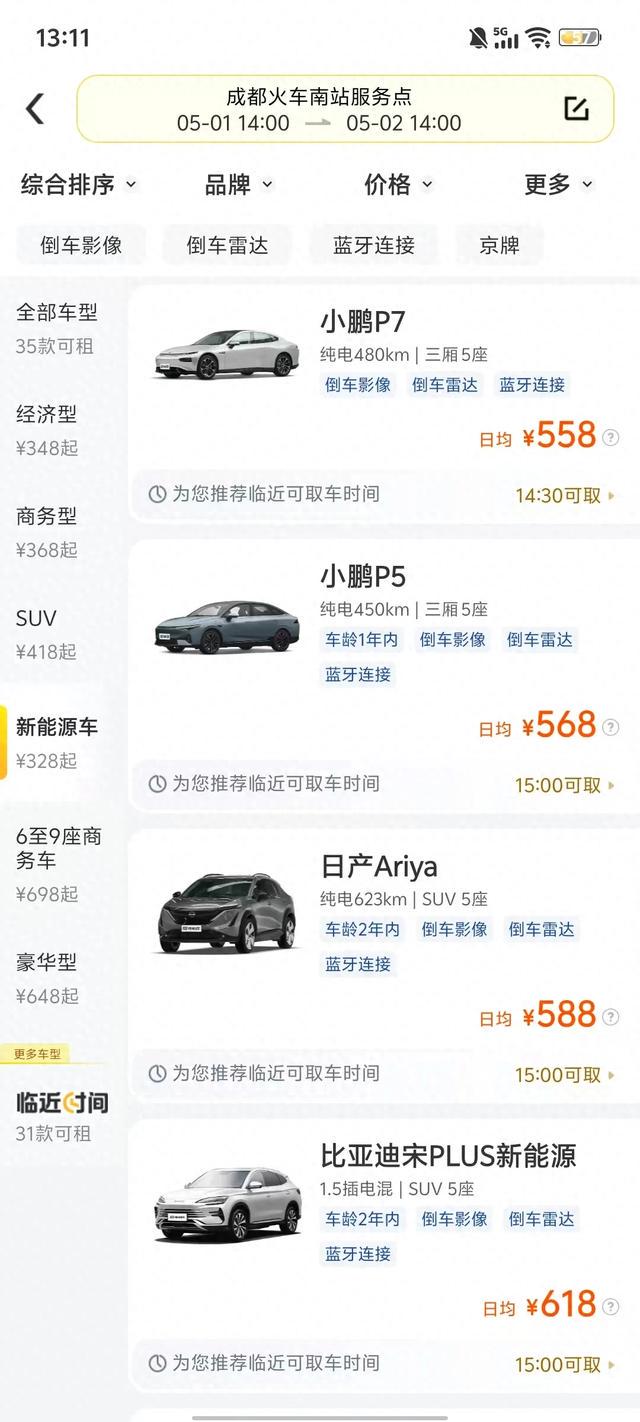Switch to the 经济型 category tab
The width and height of the screenshot is (640, 1422).
pyautogui.click(x=46, y=430)
